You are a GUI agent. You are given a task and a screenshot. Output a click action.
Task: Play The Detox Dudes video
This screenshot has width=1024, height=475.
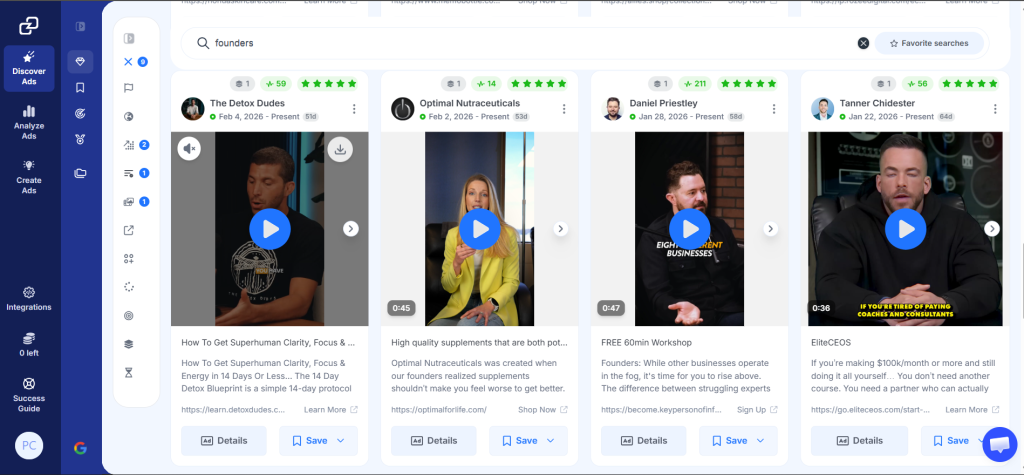270,229
